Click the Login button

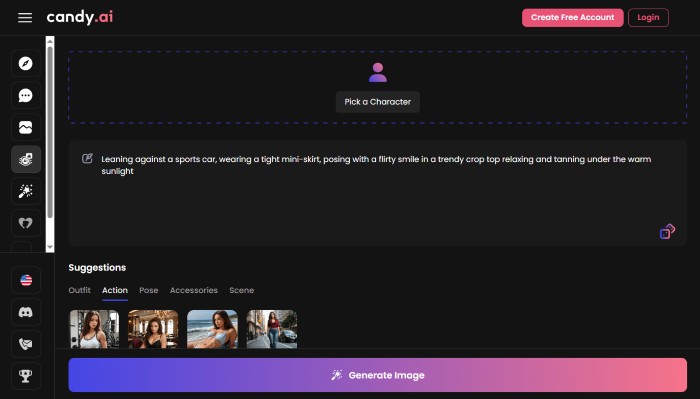coord(648,17)
